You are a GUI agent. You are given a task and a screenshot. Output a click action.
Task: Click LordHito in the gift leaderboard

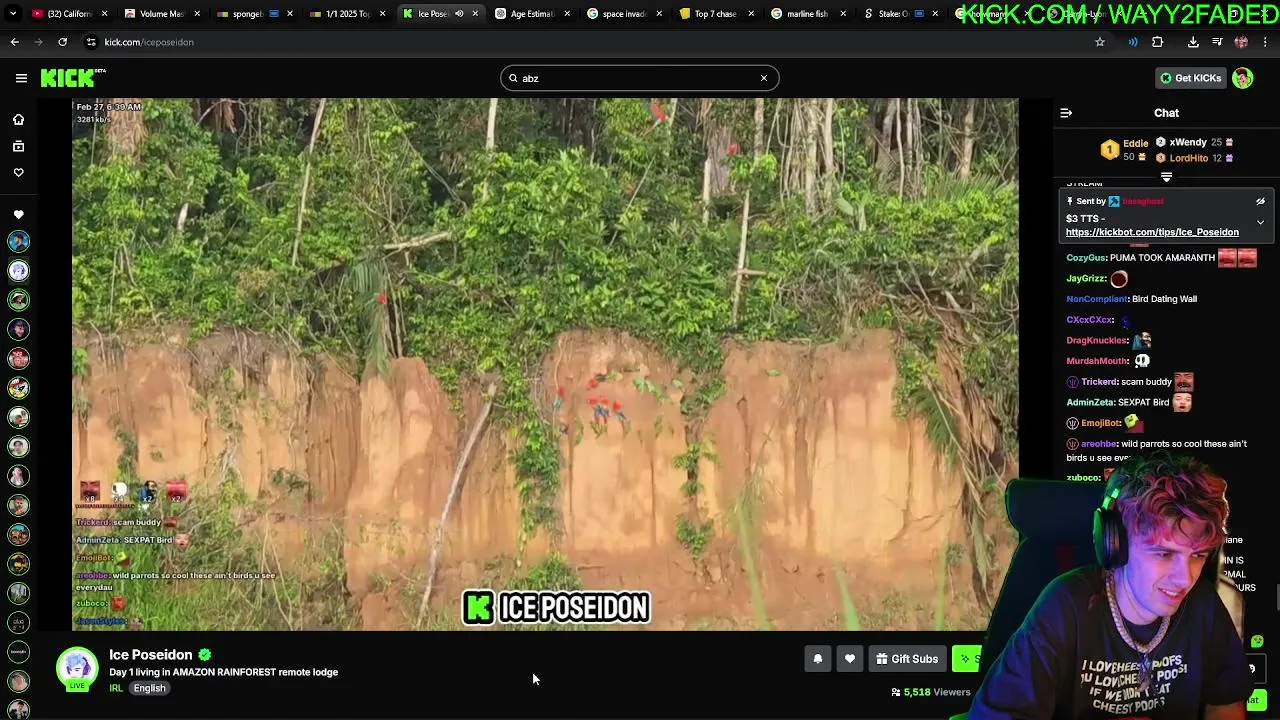point(1189,158)
